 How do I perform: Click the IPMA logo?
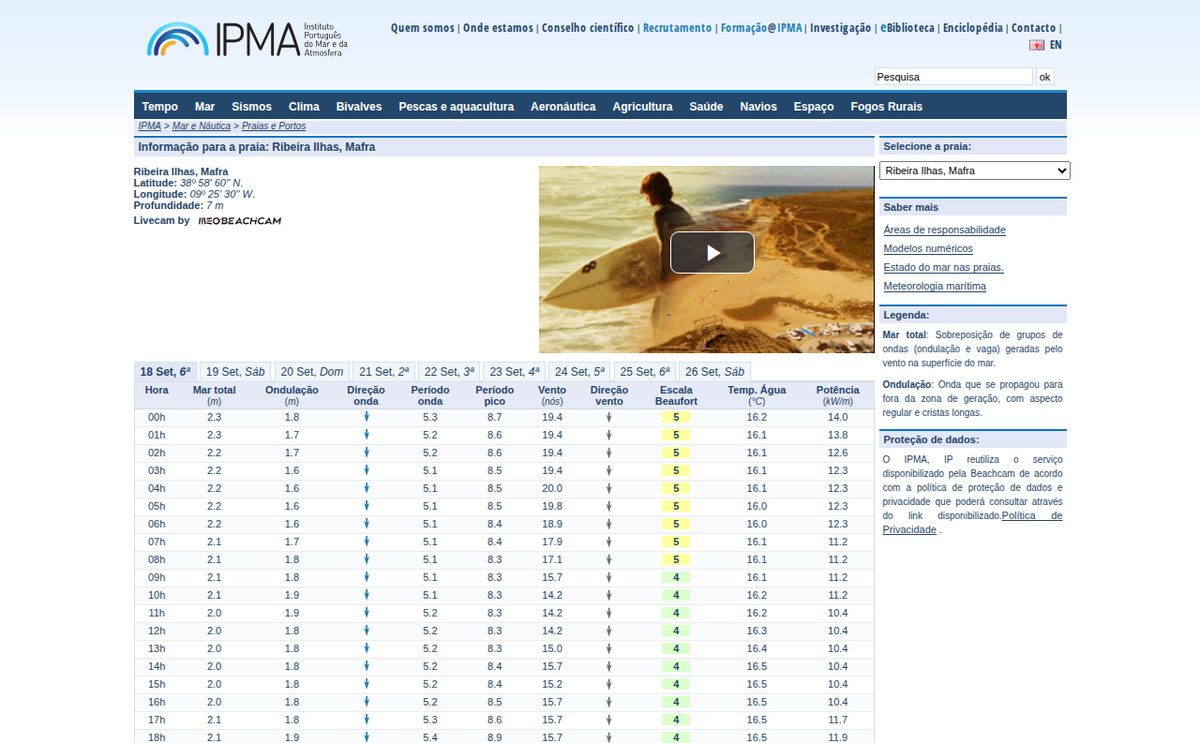[x=247, y=39]
